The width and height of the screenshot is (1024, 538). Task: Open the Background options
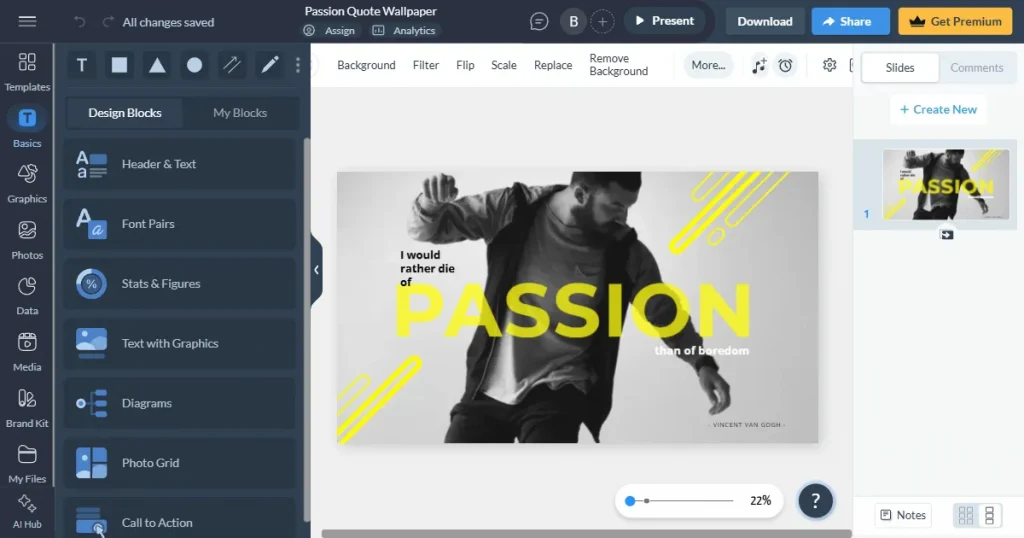tap(366, 65)
